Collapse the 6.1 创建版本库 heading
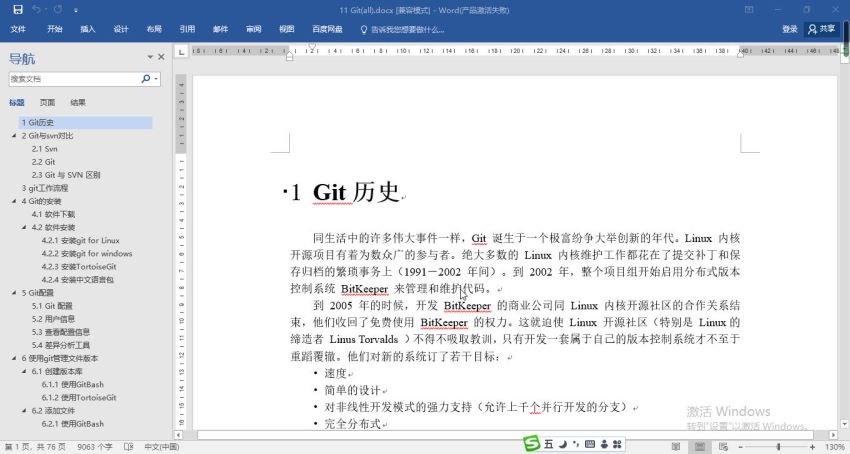Screen dimensions: 850x454 (24, 372)
